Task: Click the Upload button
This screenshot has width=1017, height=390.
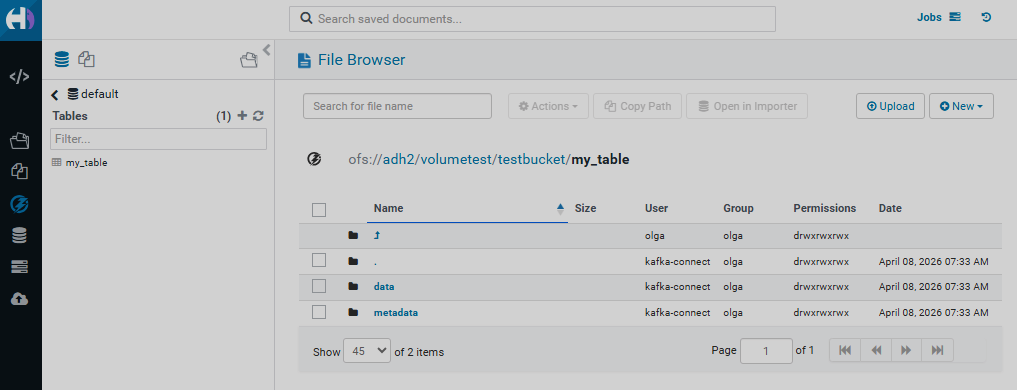Action: click(x=891, y=106)
